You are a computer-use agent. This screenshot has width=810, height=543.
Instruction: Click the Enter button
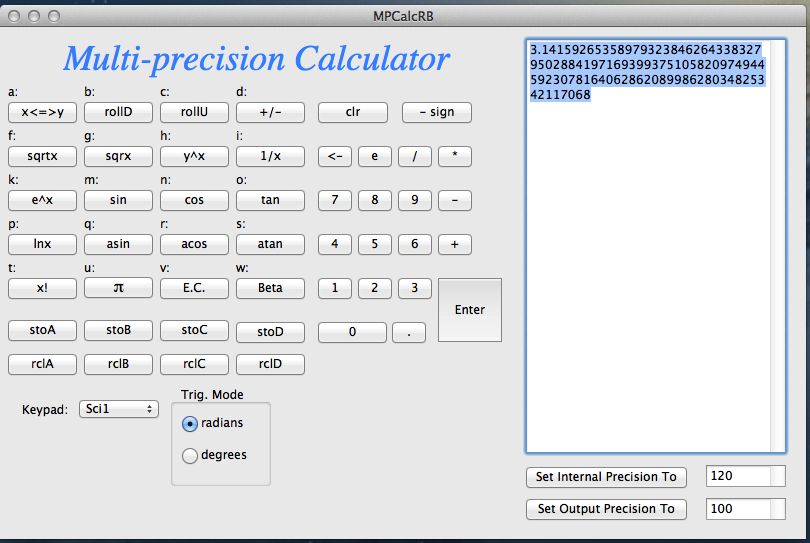pyautogui.click(x=469, y=310)
